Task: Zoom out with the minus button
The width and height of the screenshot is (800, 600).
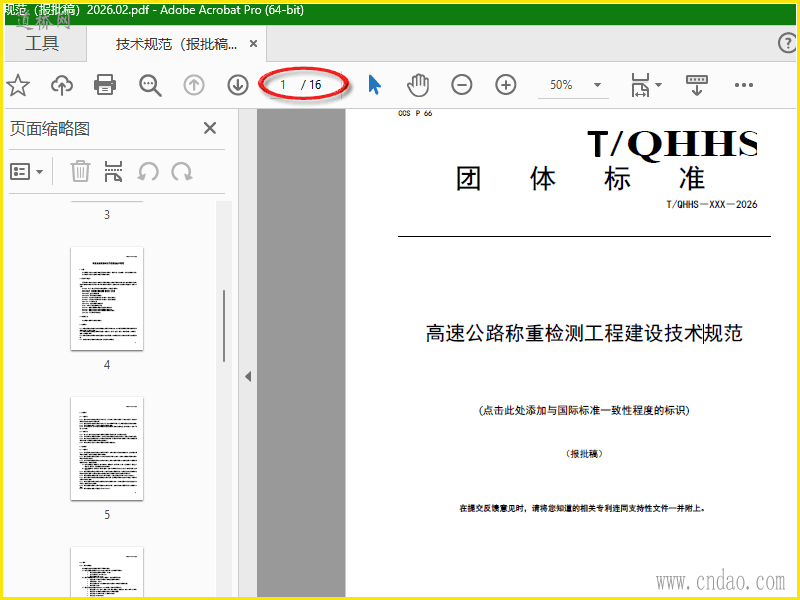Action: pyautogui.click(x=462, y=85)
